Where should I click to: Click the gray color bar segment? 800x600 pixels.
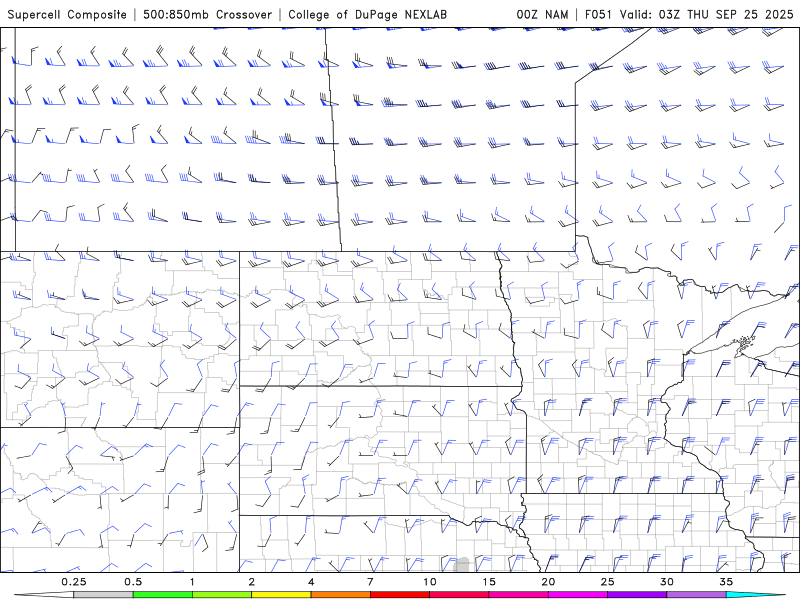(104, 595)
